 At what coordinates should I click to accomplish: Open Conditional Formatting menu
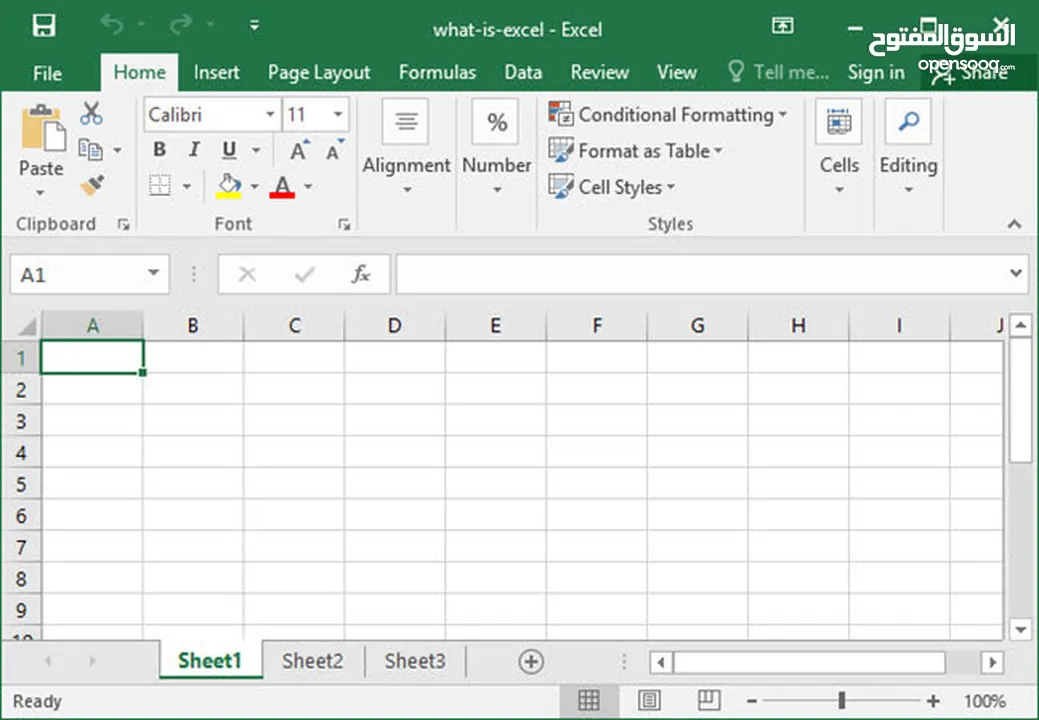(669, 115)
